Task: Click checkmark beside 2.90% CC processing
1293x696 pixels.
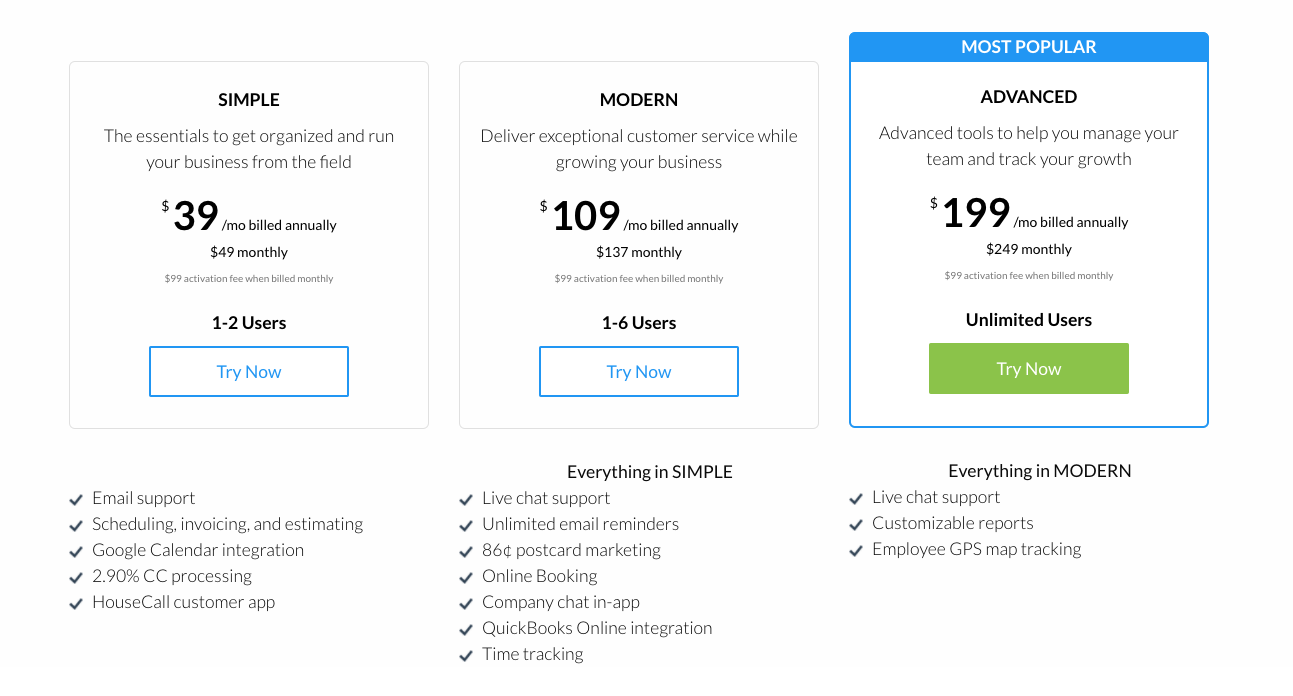Action: (x=76, y=577)
